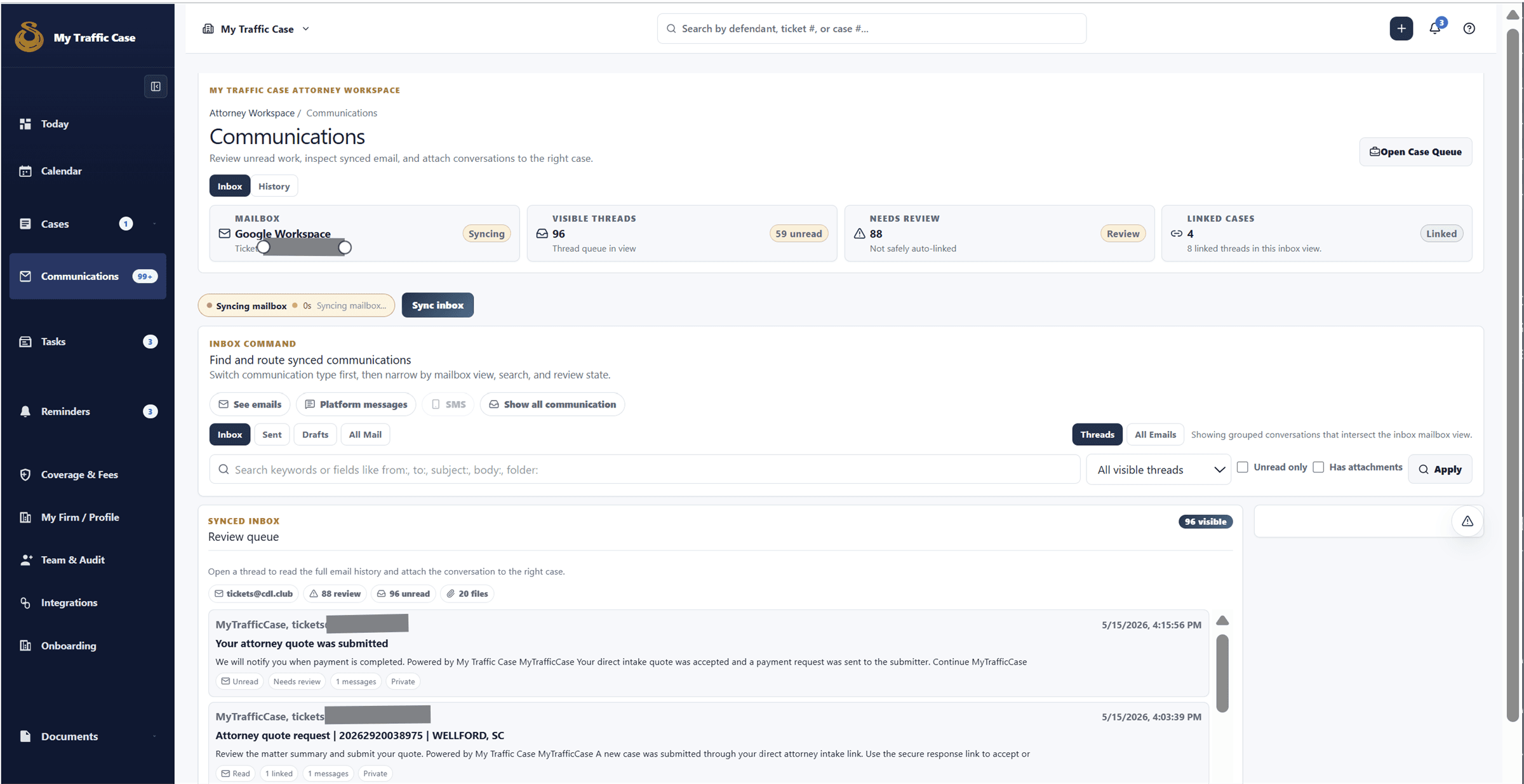Screen dimensions: 1524x784
Task: Filter by See emails
Action: (x=250, y=404)
